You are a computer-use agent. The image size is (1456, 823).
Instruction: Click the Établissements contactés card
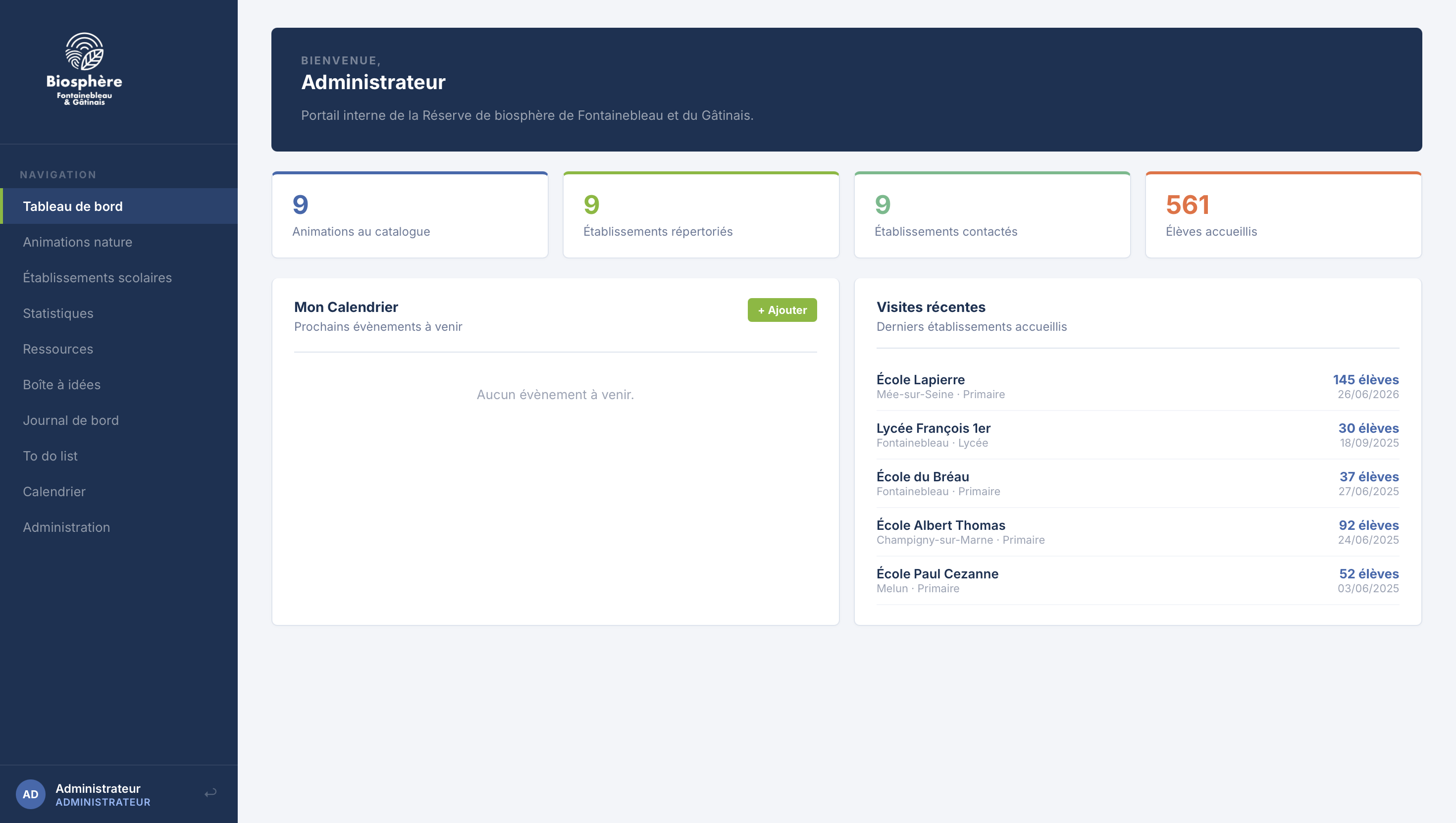point(992,215)
